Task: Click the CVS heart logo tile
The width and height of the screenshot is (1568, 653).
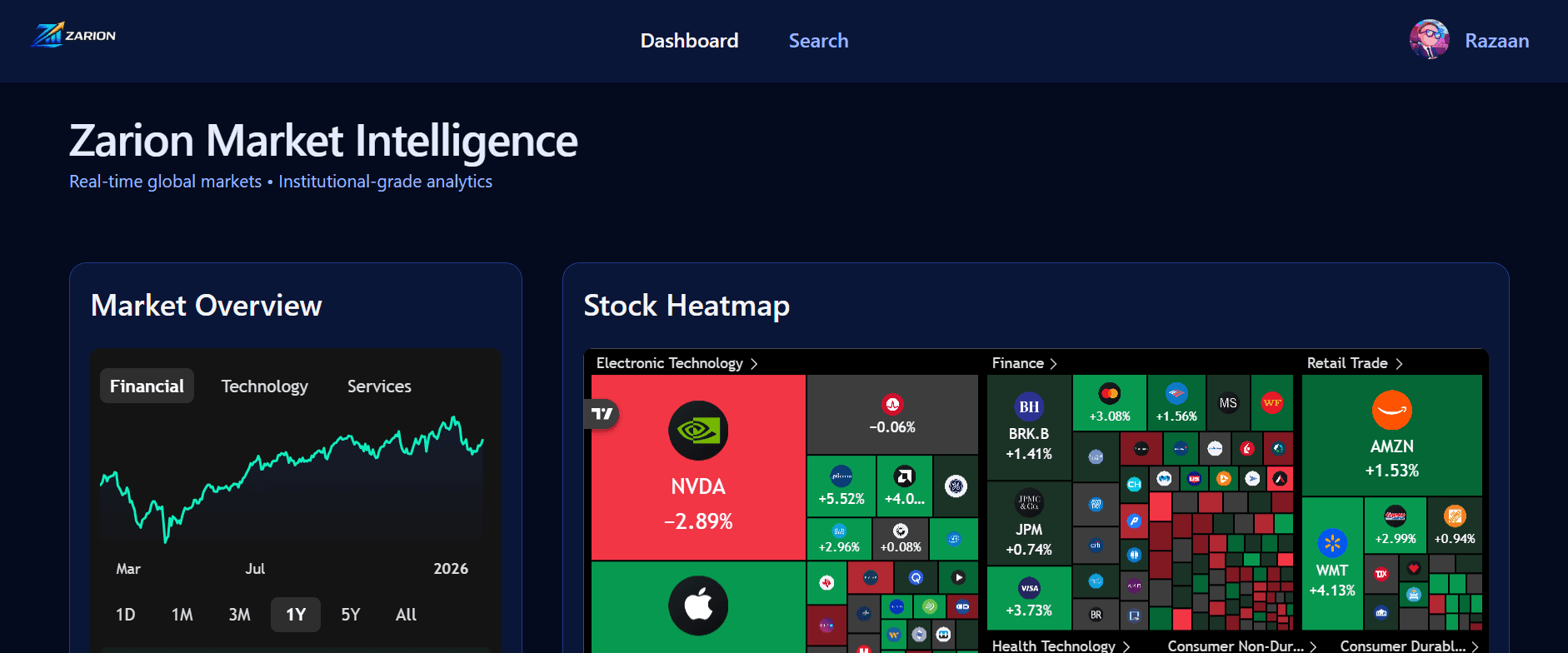Action: point(1414,568)
